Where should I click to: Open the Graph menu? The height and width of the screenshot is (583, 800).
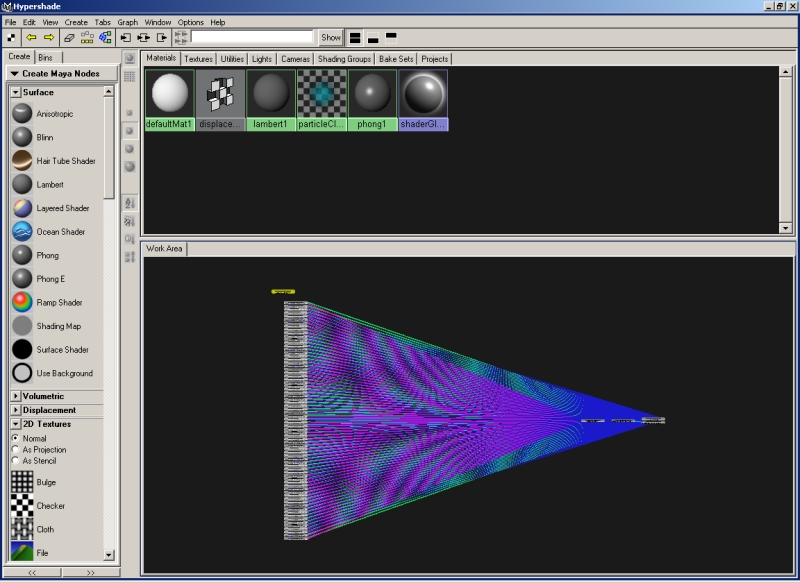(x=128, y=22)
